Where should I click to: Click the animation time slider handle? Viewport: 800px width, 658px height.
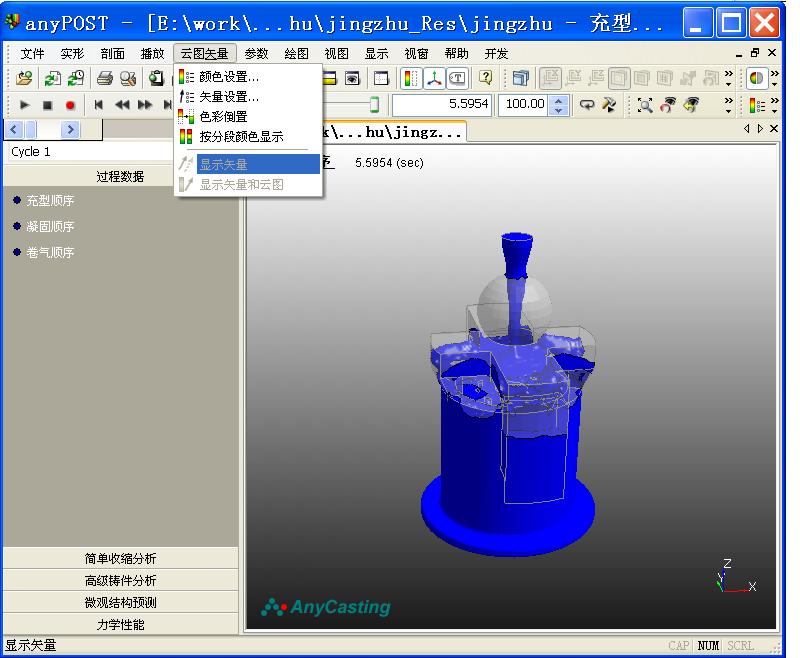point(374,105)
